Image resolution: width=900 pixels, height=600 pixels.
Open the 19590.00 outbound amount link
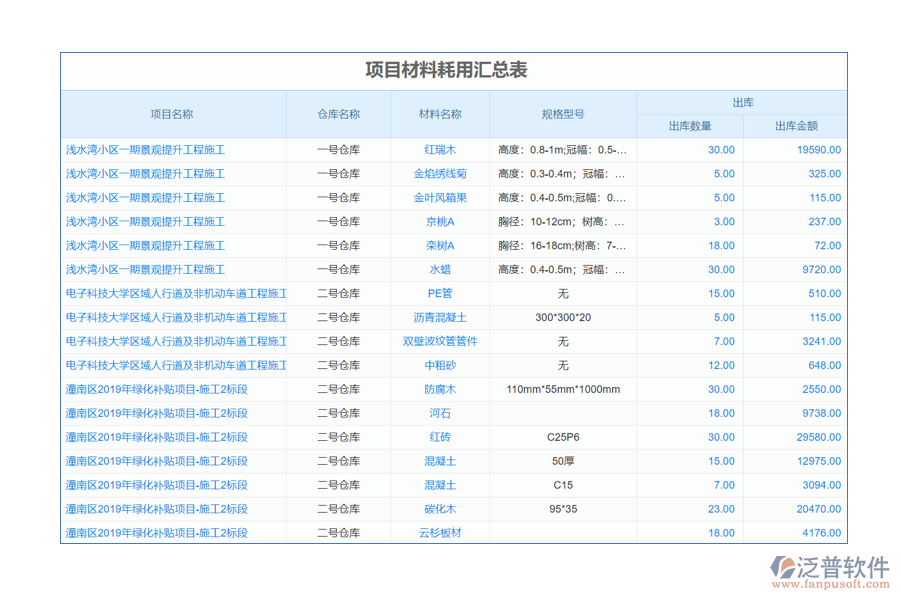(818, 150)
